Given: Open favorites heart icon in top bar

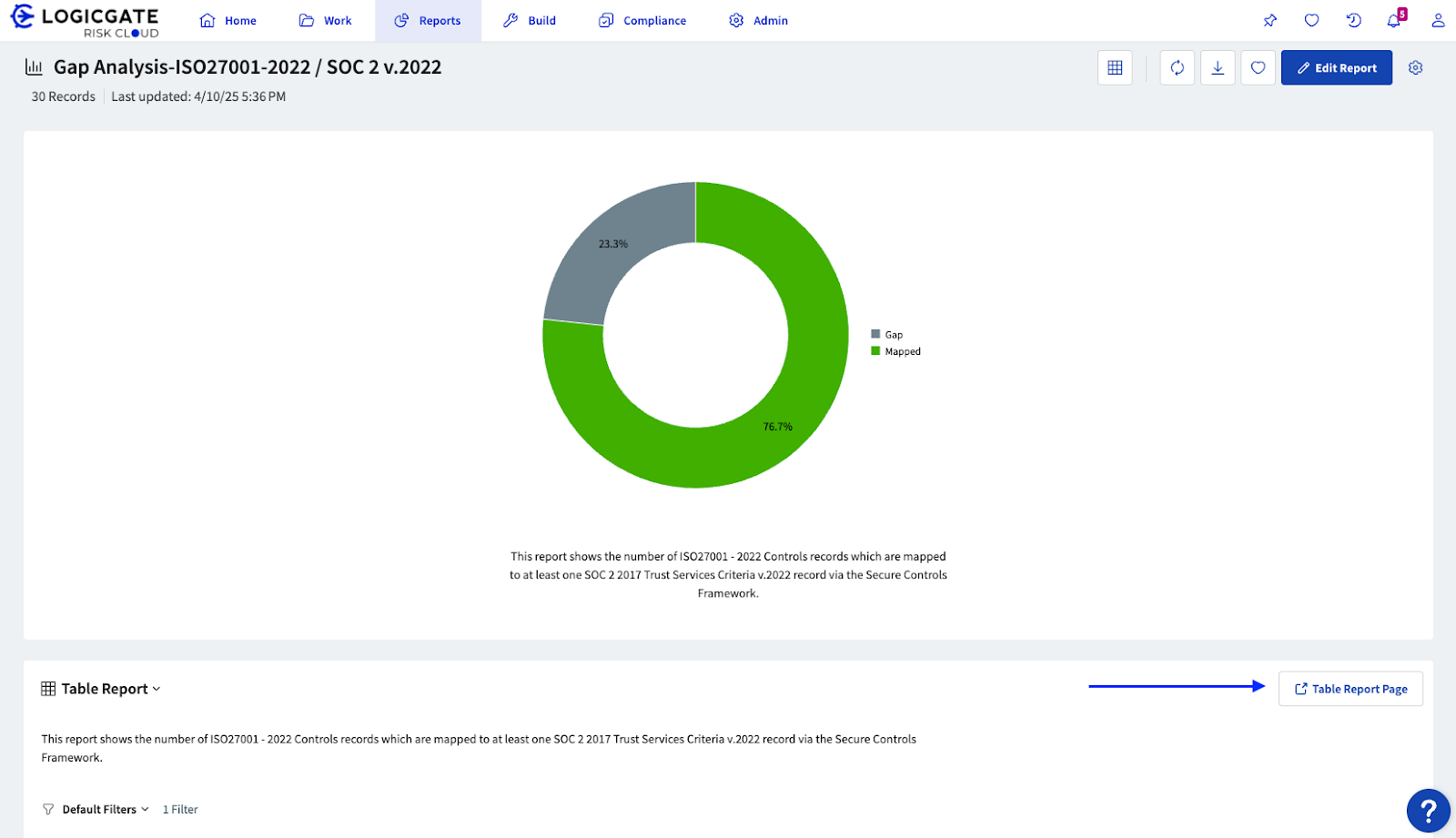Looking at the screenshot, I should coord(1311,20).
